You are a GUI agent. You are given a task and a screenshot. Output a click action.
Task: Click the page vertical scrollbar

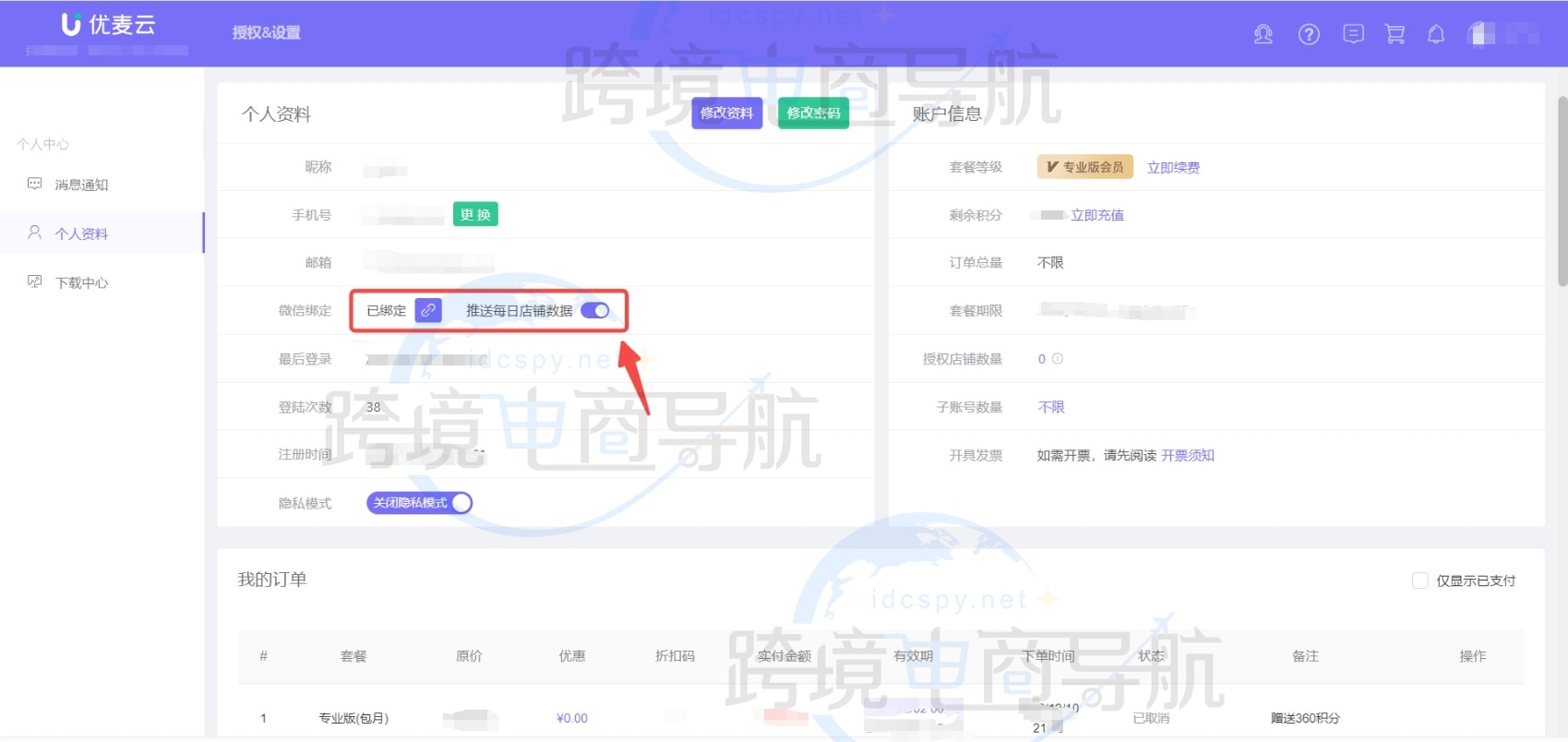click(x=1562, y=189)
